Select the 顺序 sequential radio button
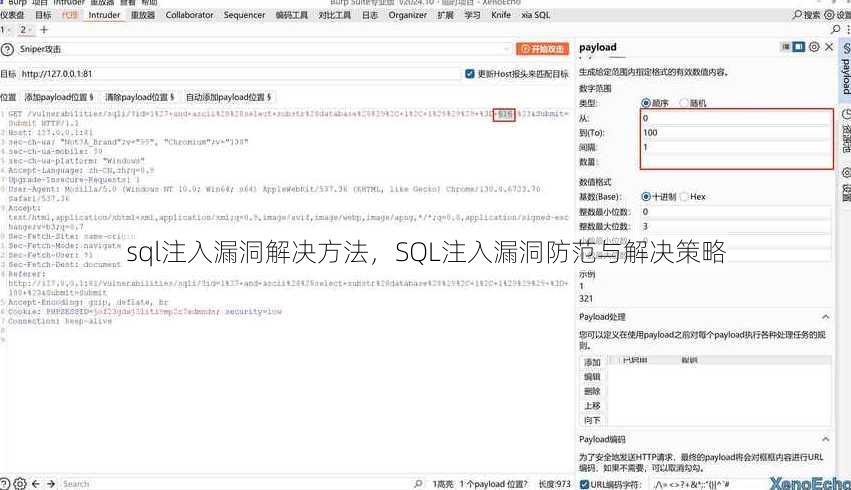This screenshot has width=851, height=490. pyautogui.click(x=646, y=103)
